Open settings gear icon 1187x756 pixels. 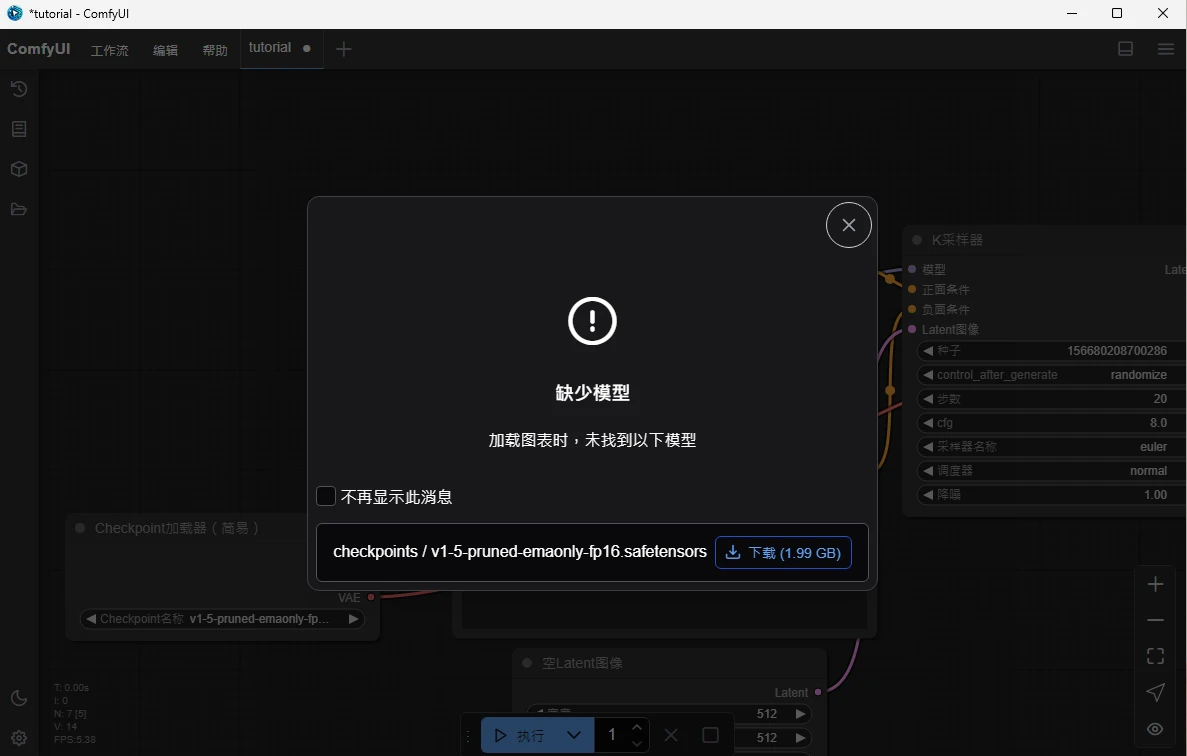(19, 738)
